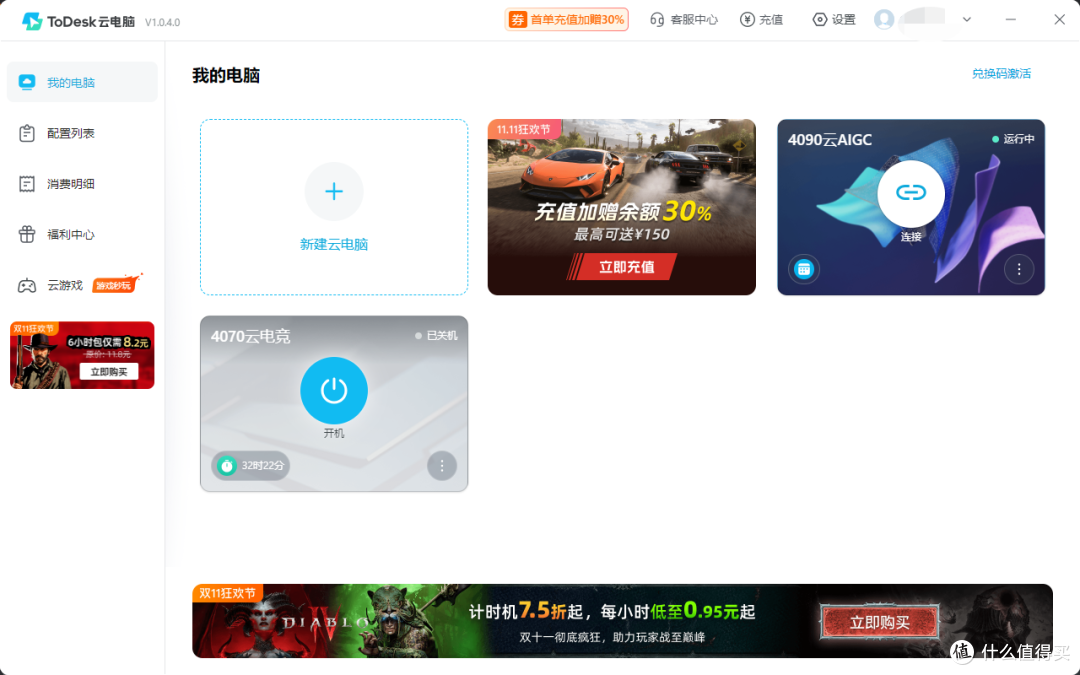1080x675 pixels.
Task: Click the 兑换码激活 link
Action: click(x=1002, y=73)
